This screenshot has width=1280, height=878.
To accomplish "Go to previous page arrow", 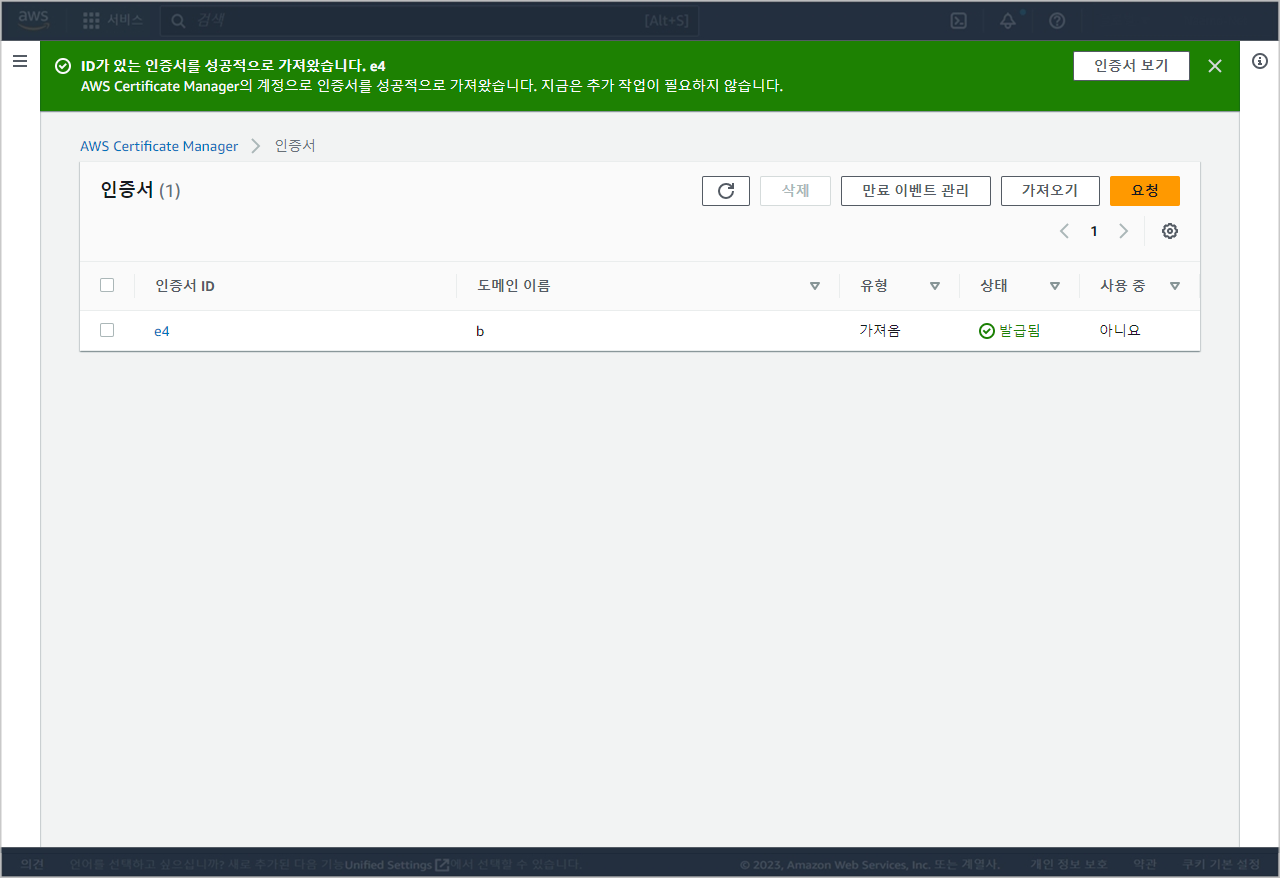I will coord(1064,231).
